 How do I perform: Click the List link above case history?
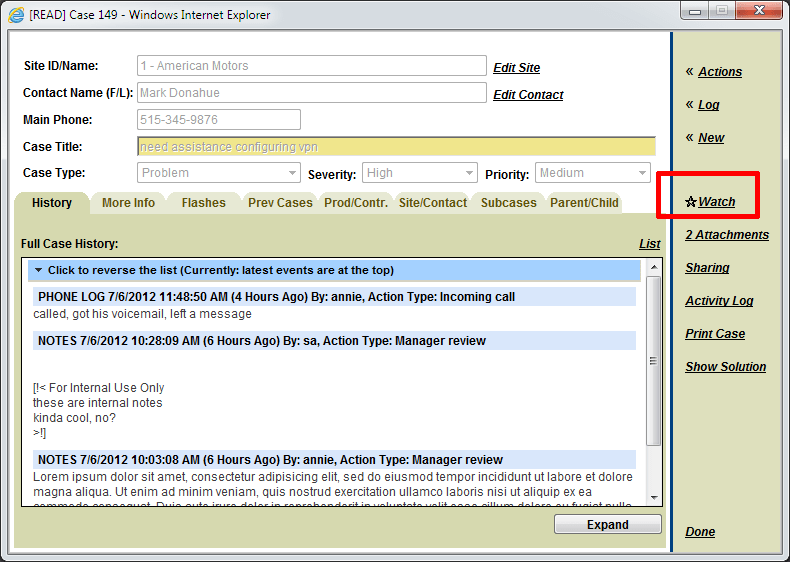tap(649, 244)
